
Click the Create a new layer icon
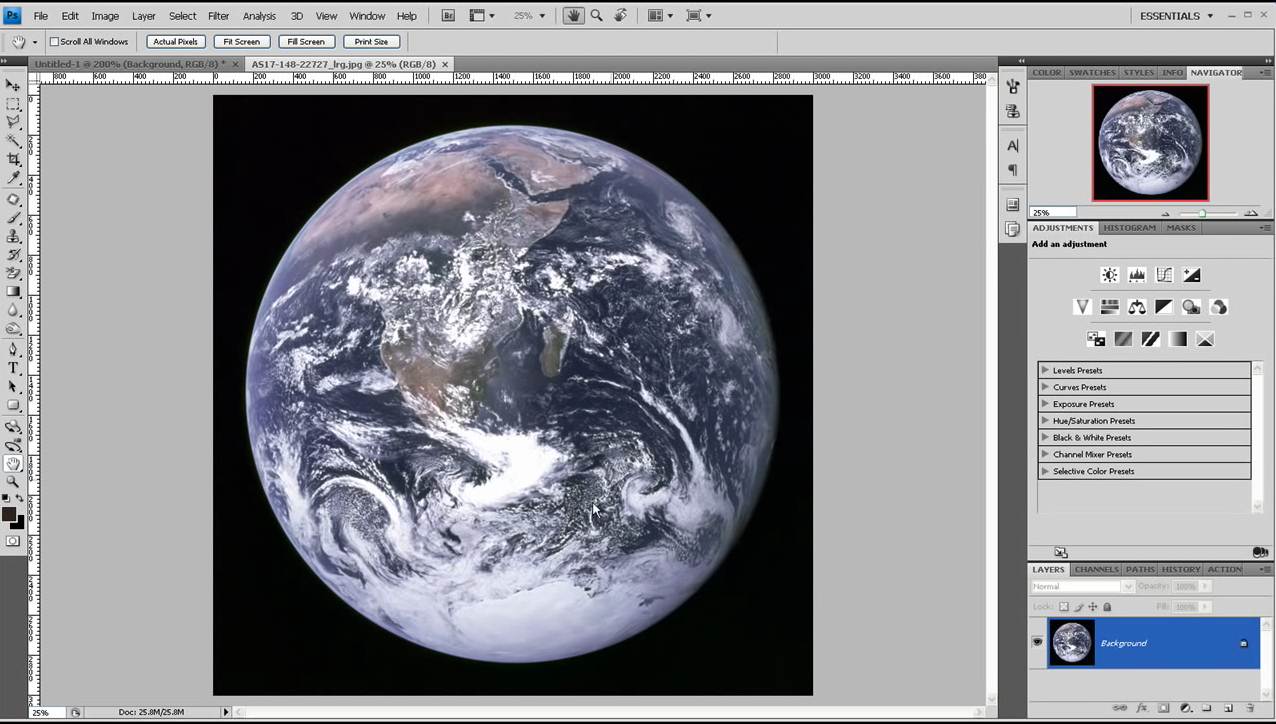[x=1226, y=709]
